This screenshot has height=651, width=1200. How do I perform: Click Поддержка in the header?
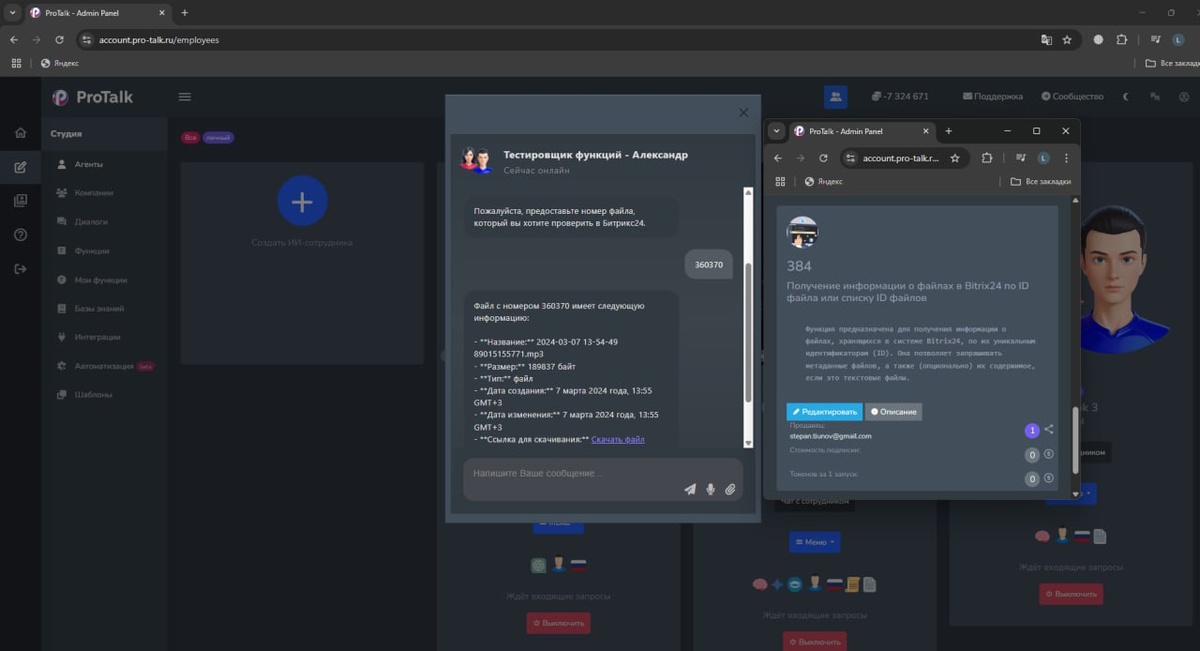coord(993,97)
